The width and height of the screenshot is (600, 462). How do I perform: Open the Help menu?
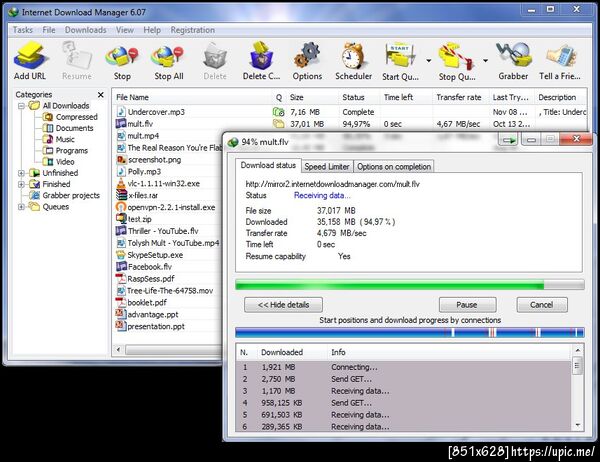coord(152,30)
